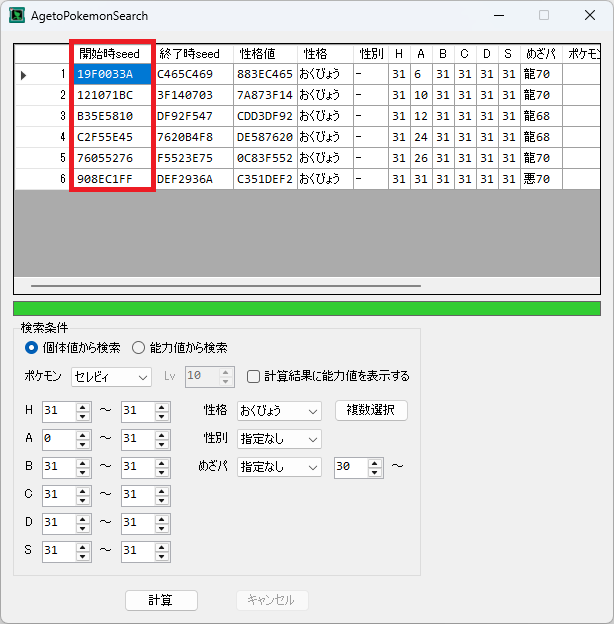Click the results table horizontal scrollbar

click(x=226, y=286)
